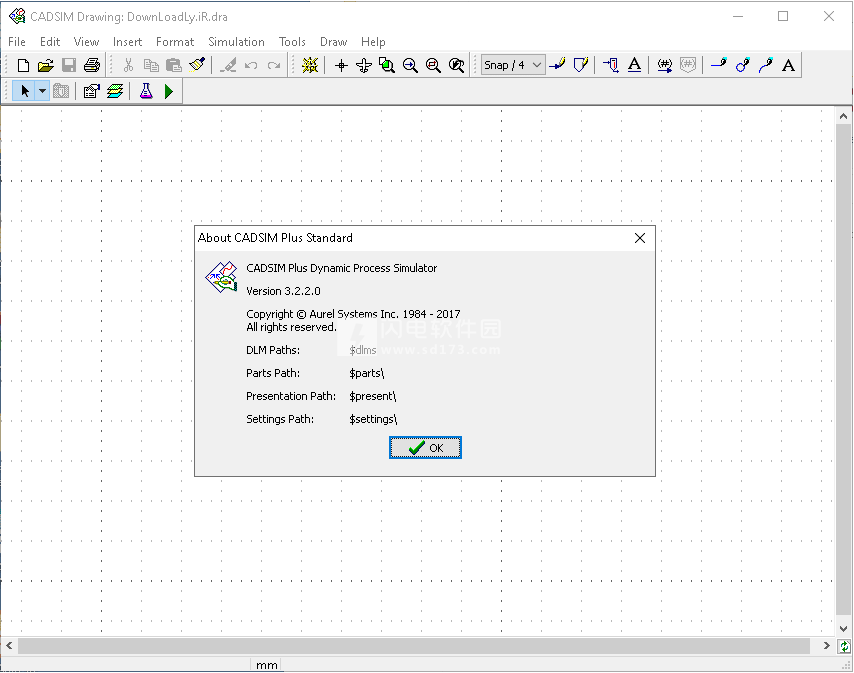Click the magnifier with red rectangle icon
This screenshot has height=673, width=854.
tap(433, 65)
